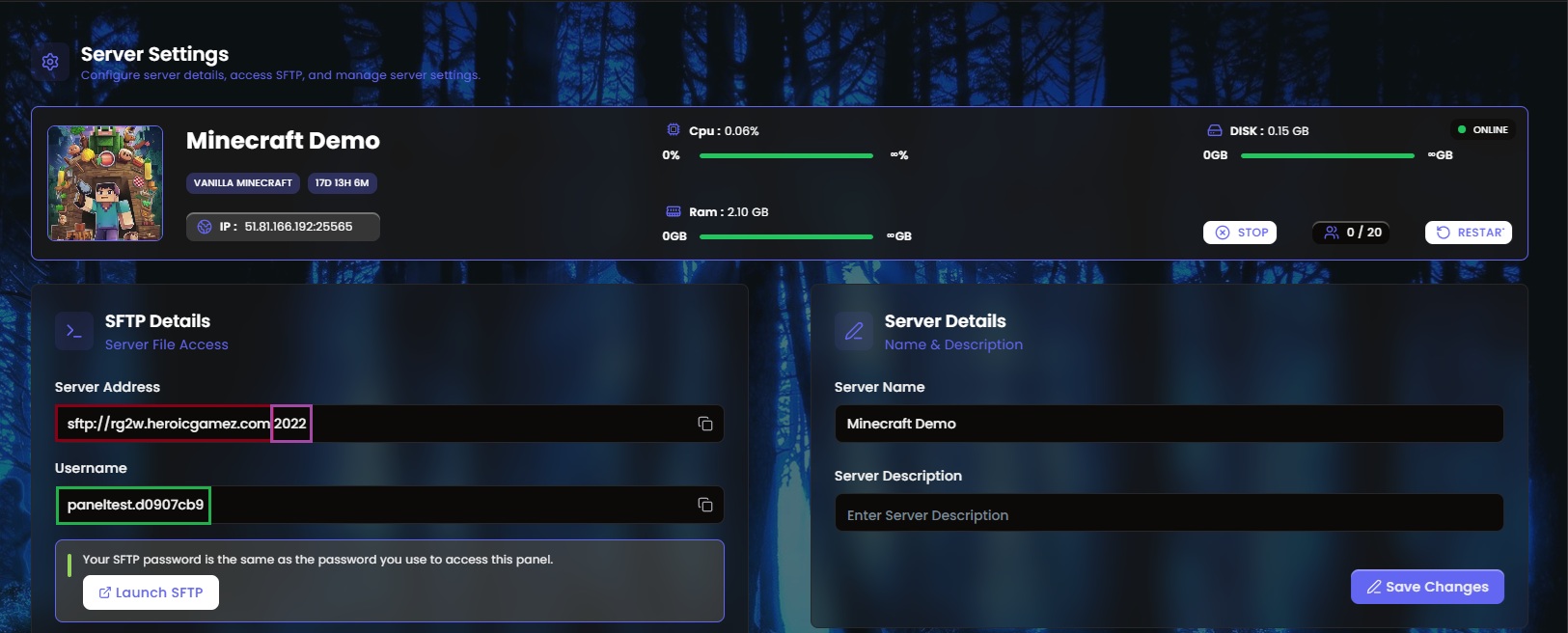This screenshot has height=633, width=1568.
Task: Focus the Server Description field
Action: (x=1168, y=514)
